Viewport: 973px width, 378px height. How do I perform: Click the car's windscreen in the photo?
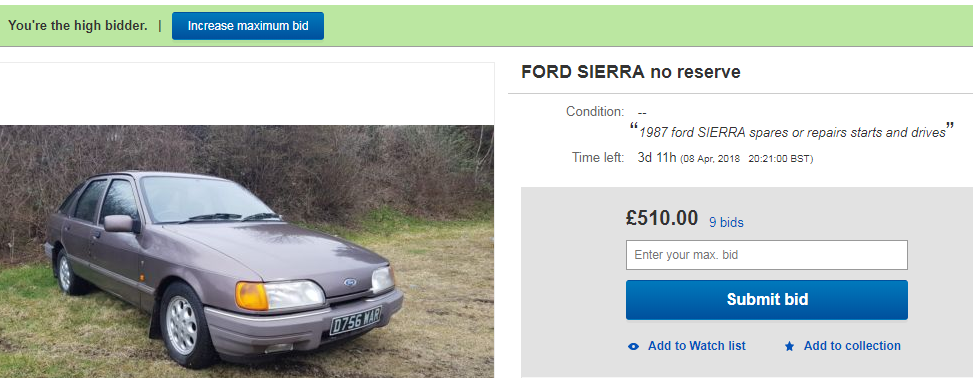[205, 199]
